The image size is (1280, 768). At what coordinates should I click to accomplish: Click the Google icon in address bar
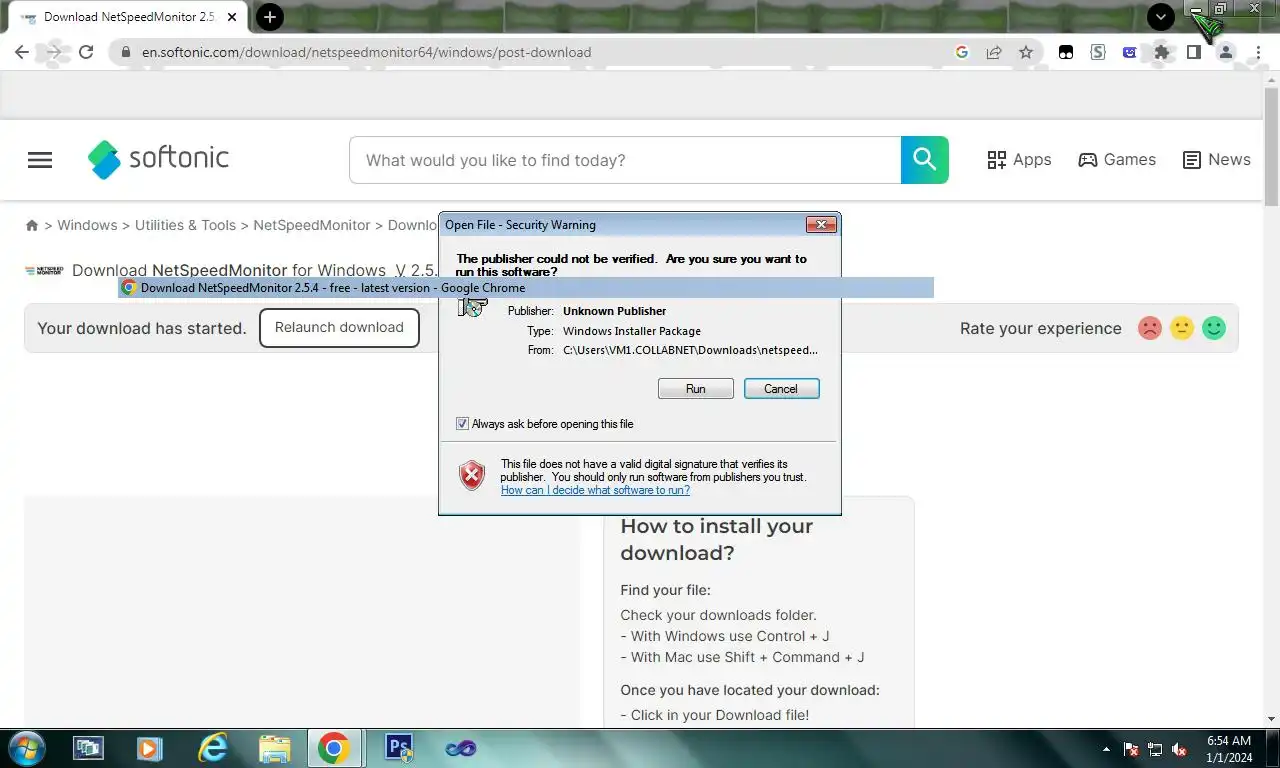[x=962, y=52]
